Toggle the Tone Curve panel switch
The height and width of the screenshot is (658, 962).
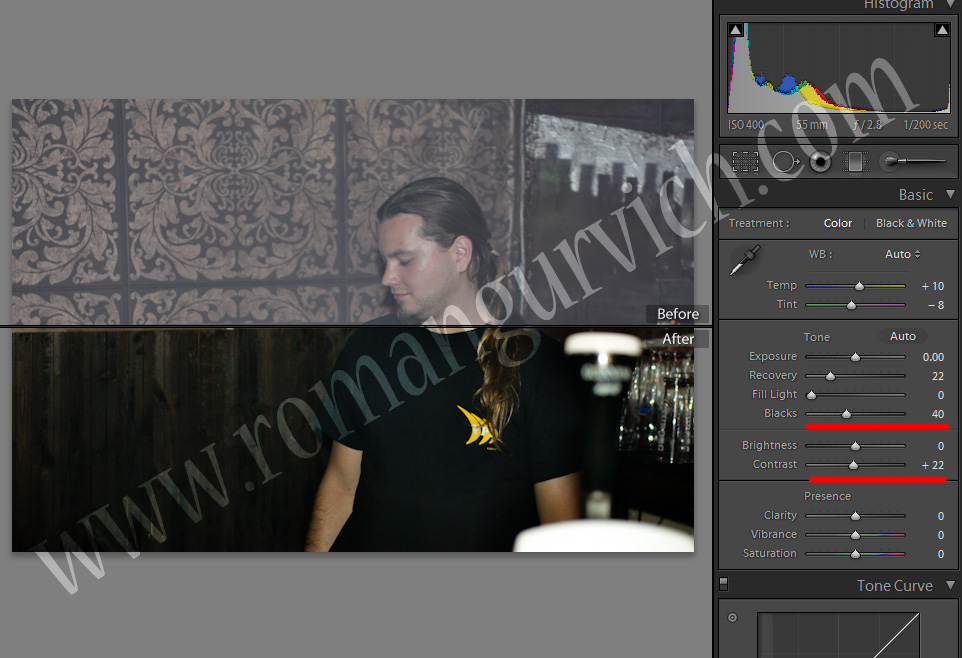pyautogui.click(x=724, y=584)
